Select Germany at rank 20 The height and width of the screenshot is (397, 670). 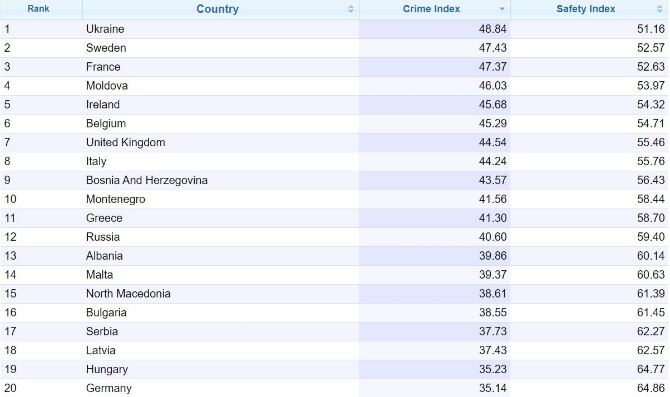109,388
